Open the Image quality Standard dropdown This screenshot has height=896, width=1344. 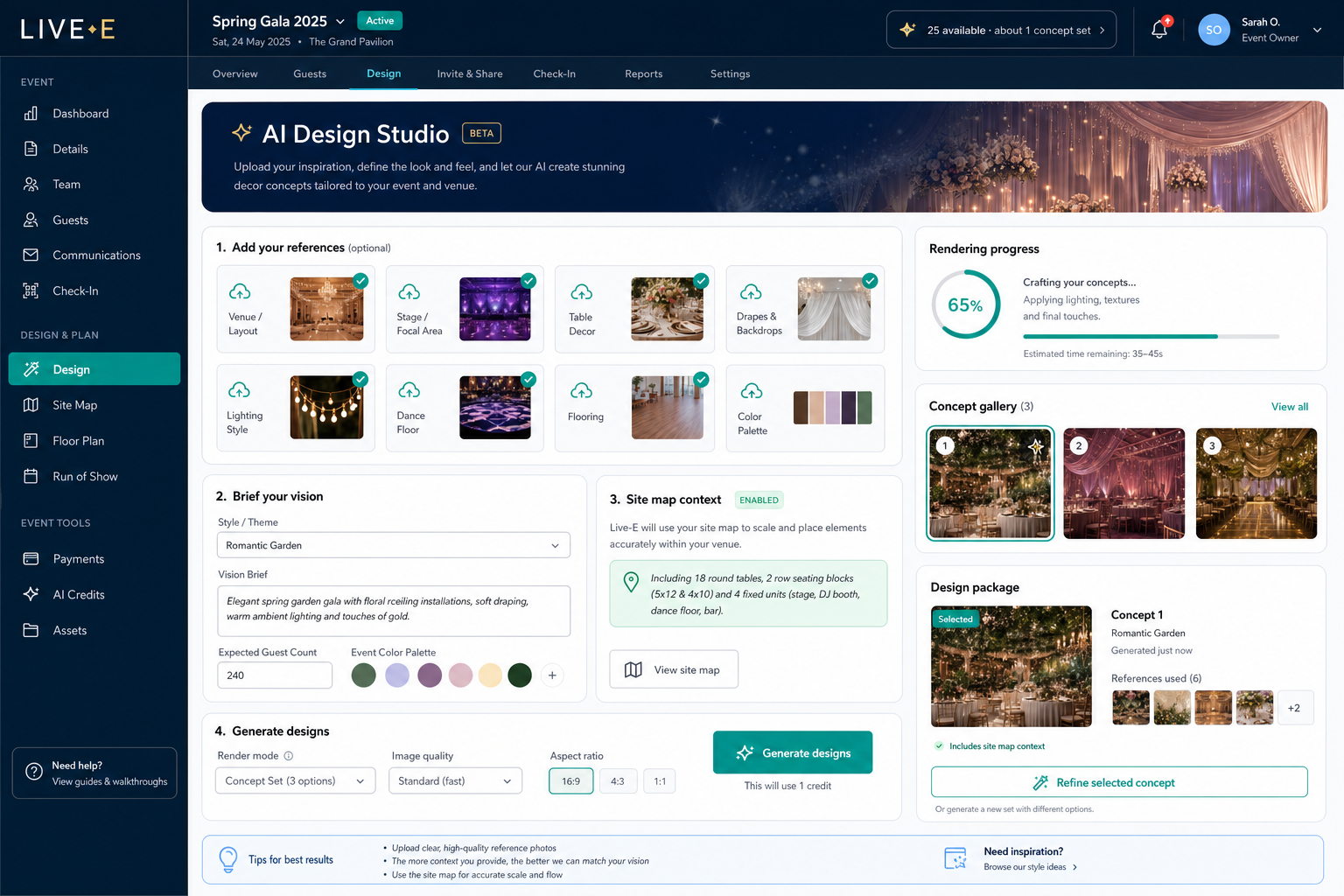tap(455, 780)
